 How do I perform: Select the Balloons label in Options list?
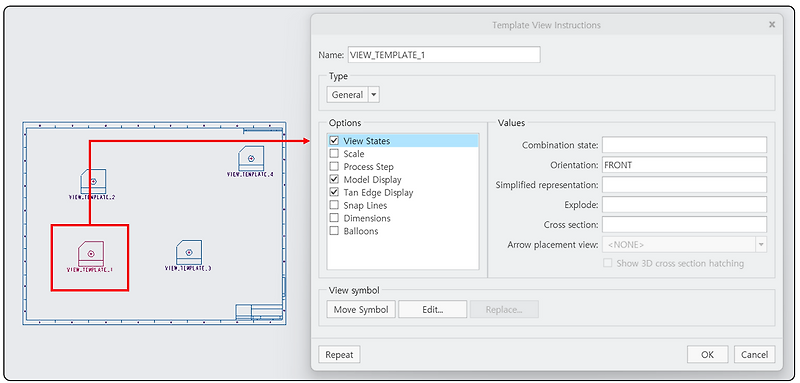361,231
